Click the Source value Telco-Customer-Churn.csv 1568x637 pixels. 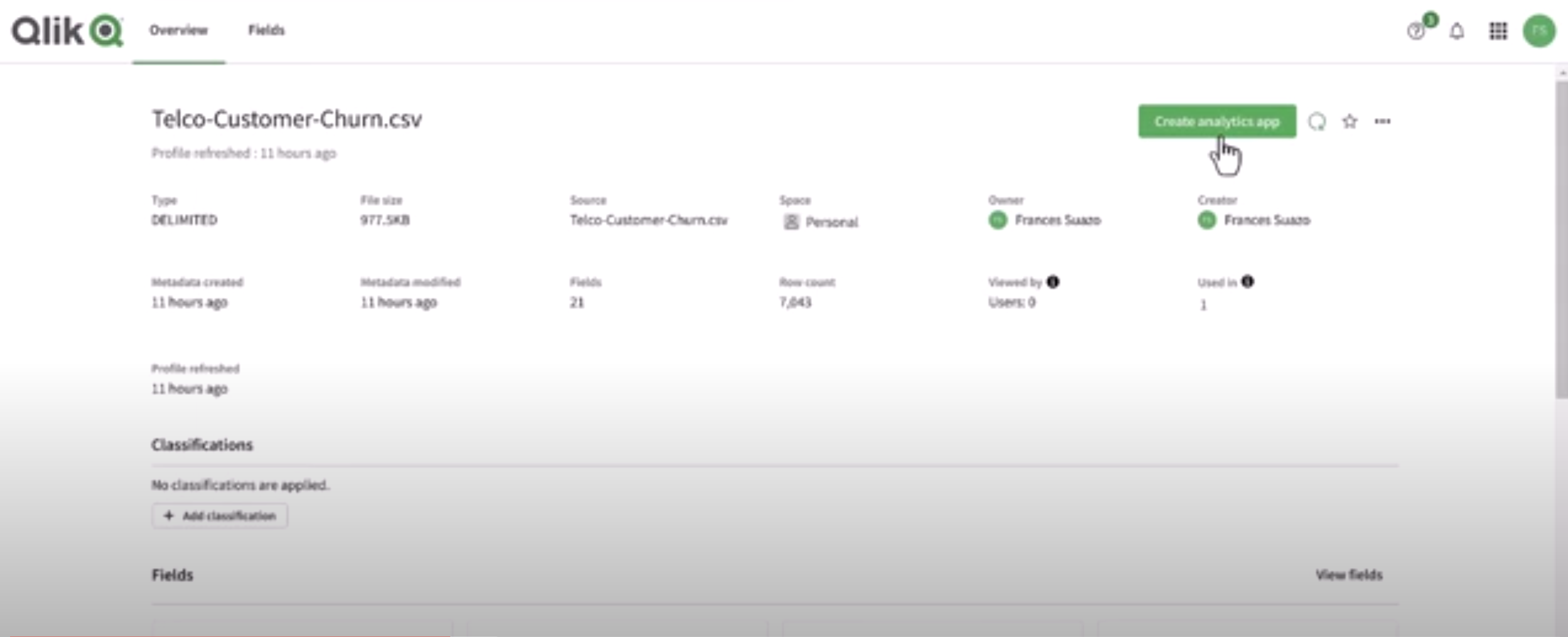(x=649, y=220)
